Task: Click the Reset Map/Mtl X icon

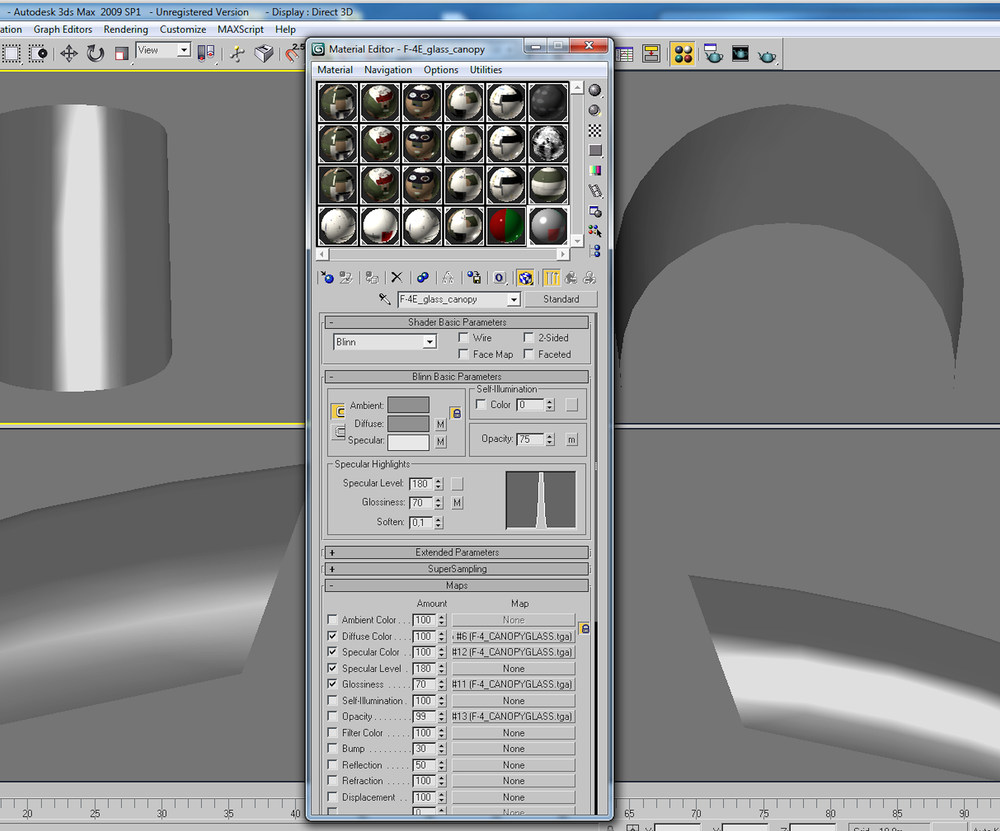Action: 397,277
